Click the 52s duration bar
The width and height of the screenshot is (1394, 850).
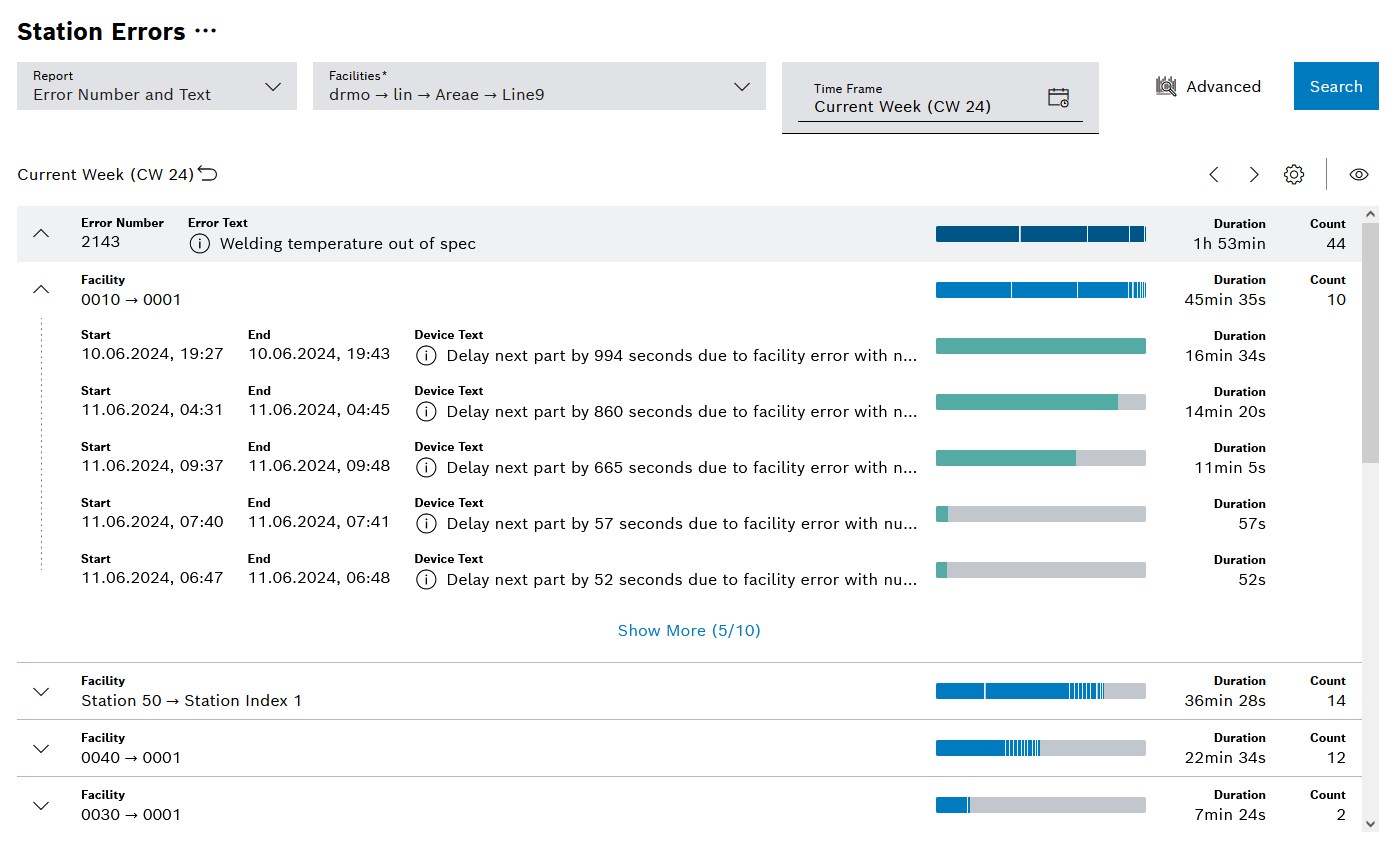click(1041, 570)
